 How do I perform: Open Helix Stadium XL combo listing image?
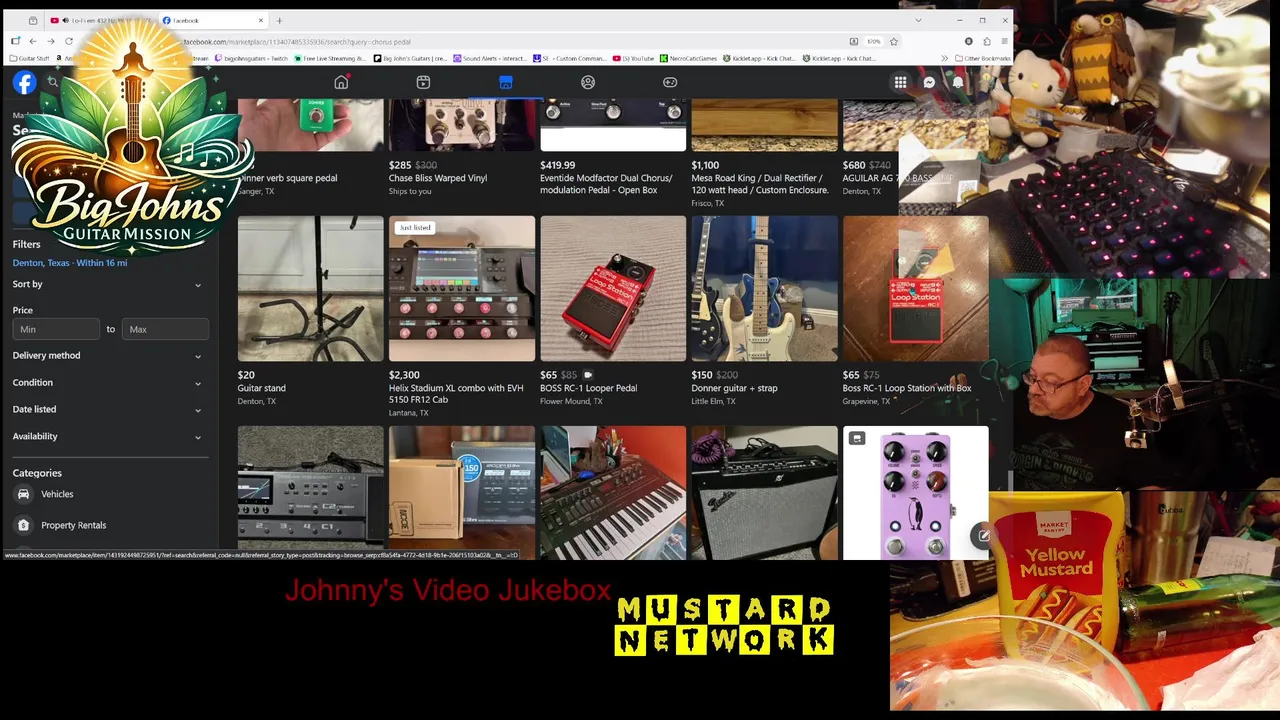[x=462, y=289]
